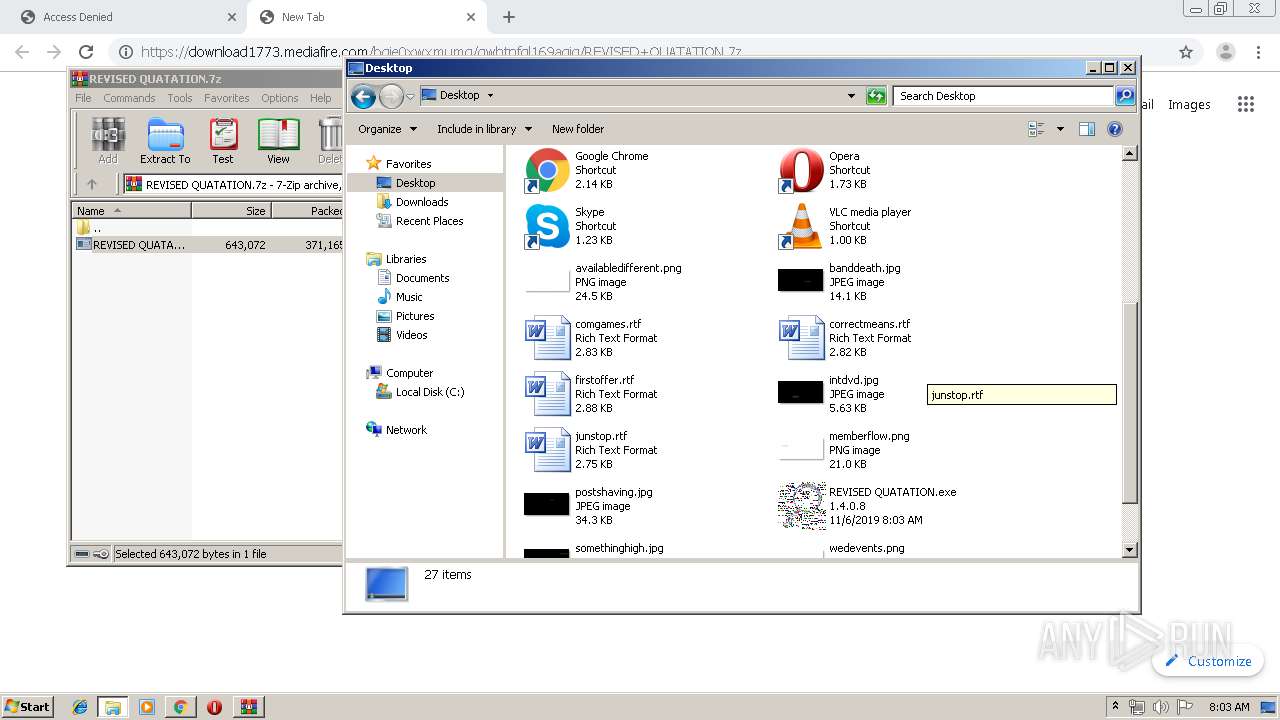This screenshot has height=720, width=1280.
Task: Open WinRAR File menu
Action: tap(83, 98)
